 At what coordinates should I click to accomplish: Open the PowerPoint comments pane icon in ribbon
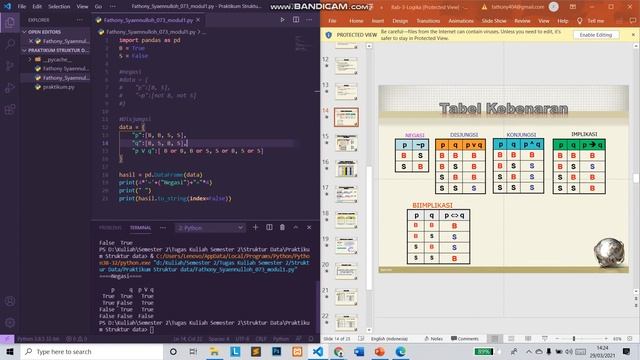click(x=633, y=21)
